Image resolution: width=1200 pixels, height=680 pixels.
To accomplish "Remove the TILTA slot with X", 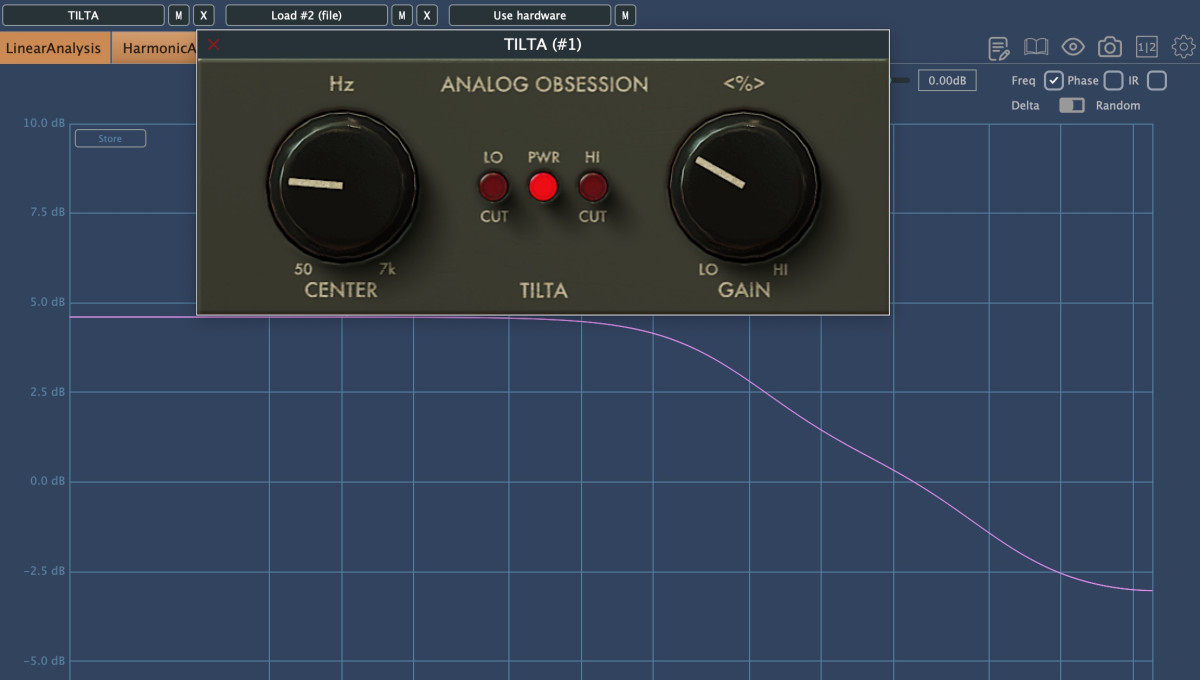I will [203, 15].
